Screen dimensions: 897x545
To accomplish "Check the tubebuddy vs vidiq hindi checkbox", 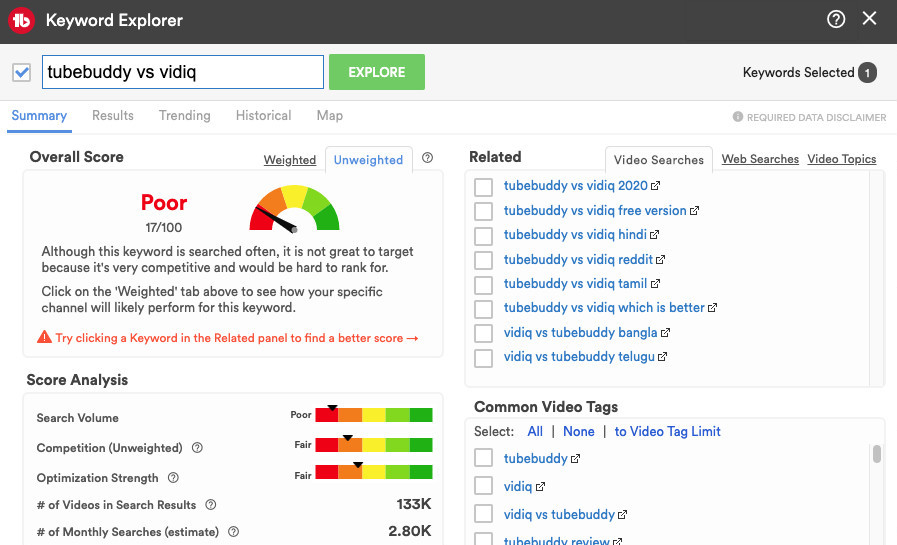I will click(x=483, y=236).
